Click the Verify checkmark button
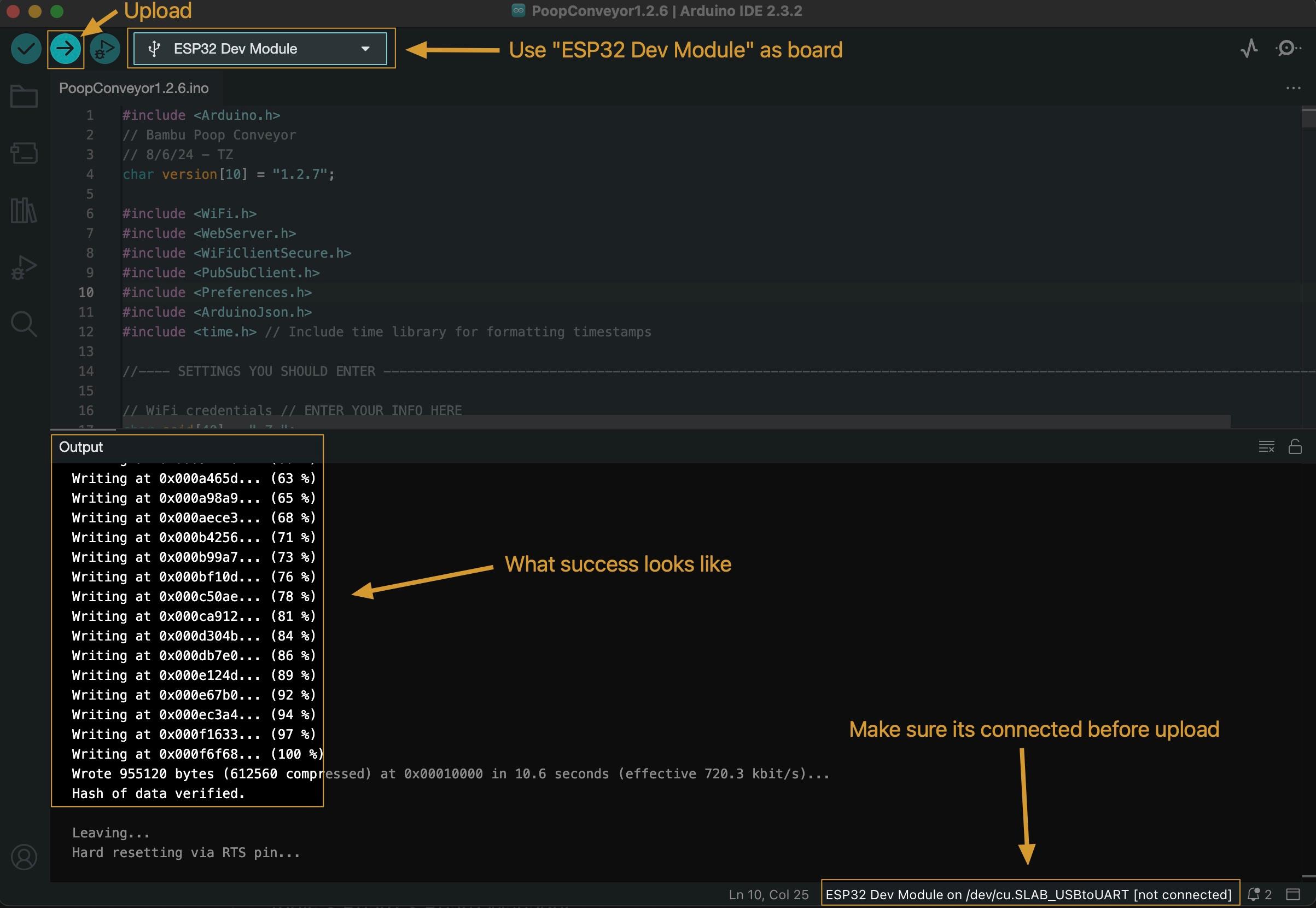 click(x=26, y=49)
